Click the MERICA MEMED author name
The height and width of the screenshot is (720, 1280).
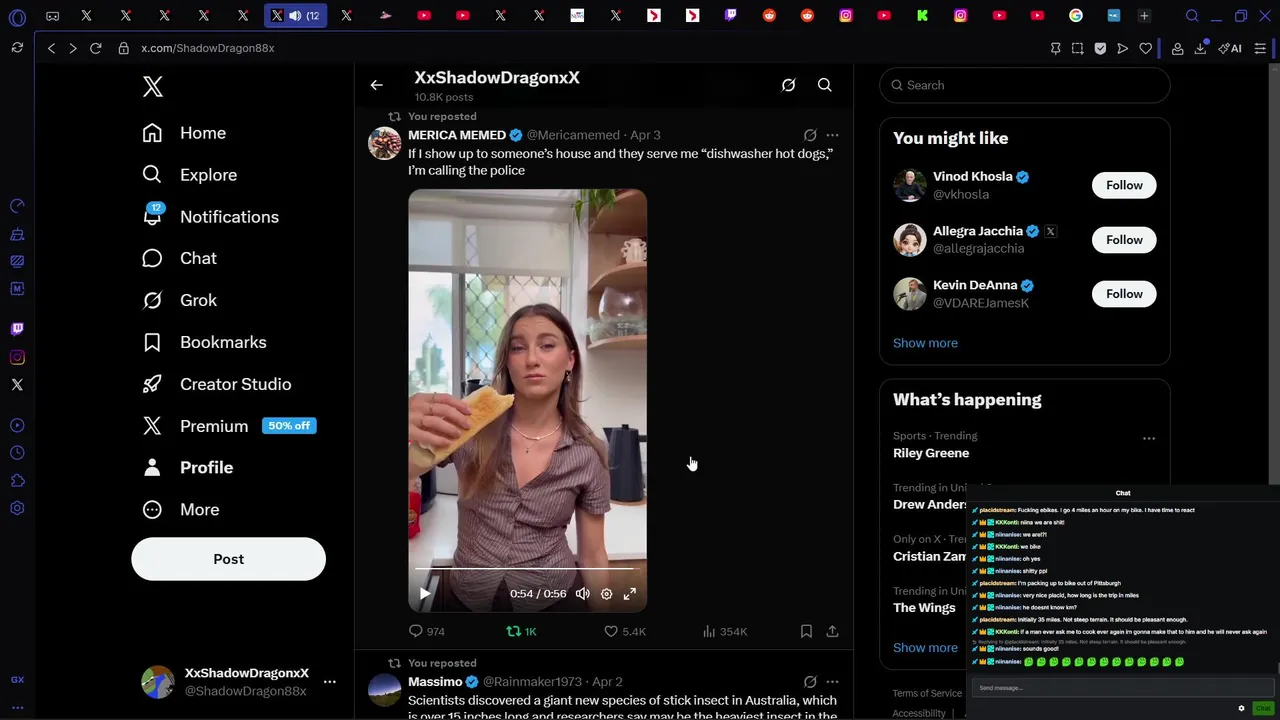[457, 135]
